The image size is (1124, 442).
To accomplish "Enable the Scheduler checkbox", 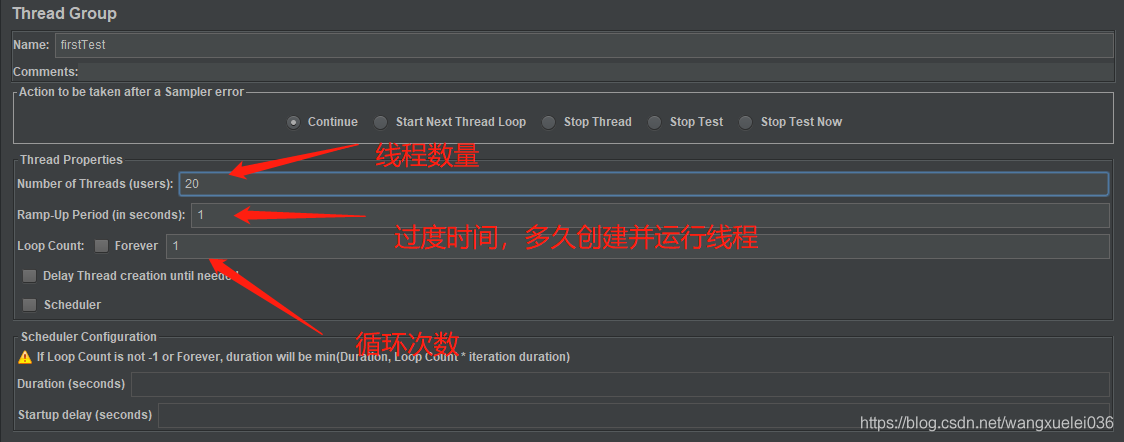I will [30, 305].
